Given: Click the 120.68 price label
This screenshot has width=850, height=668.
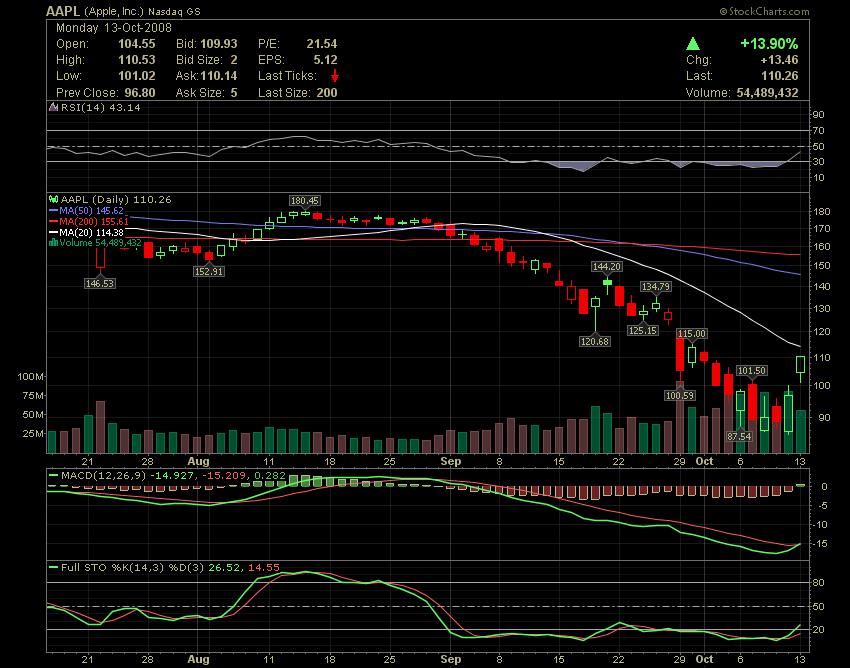Looking at the screenshot, I should tap(595, 341).
